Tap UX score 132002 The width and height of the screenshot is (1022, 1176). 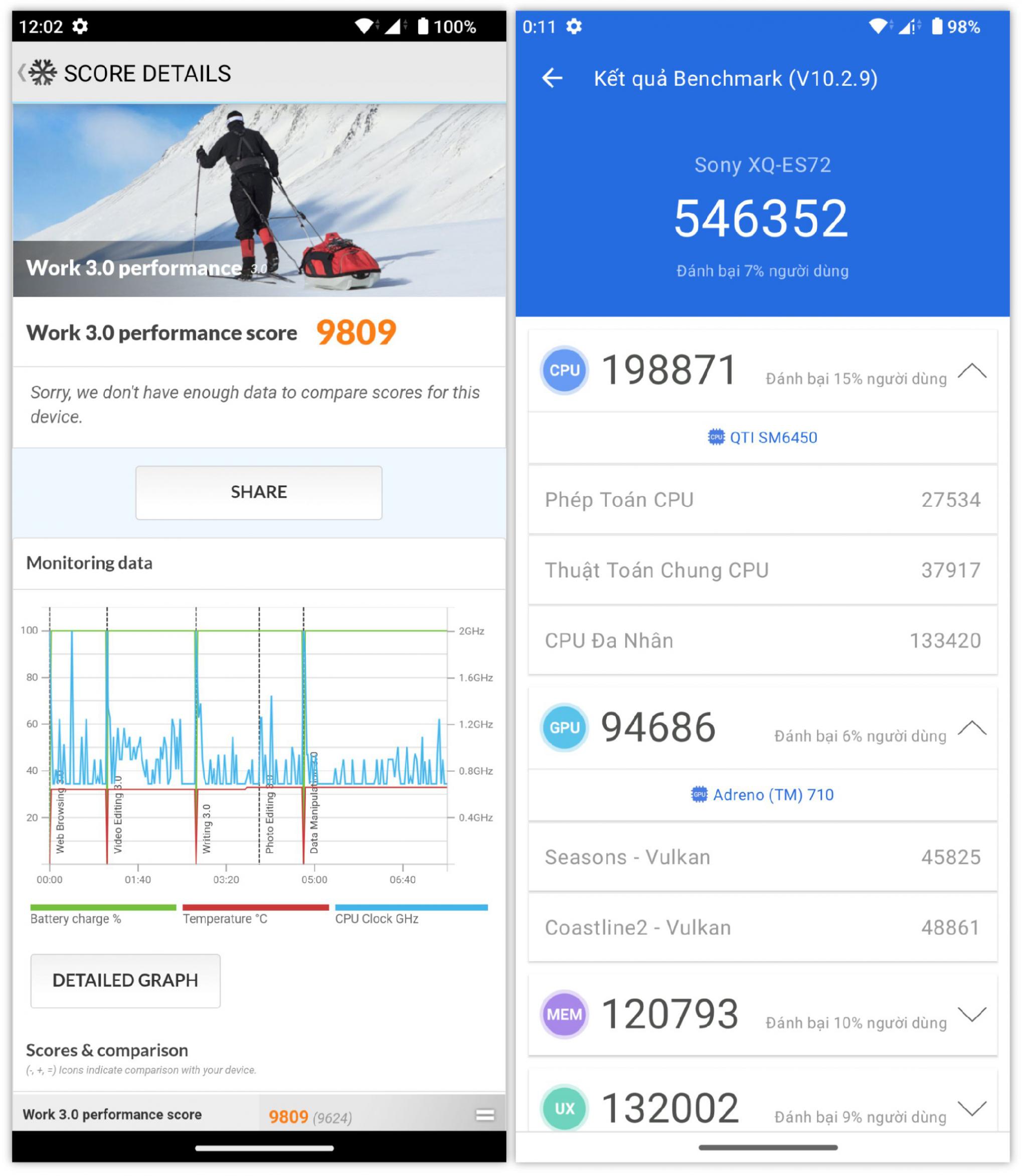(x=670, y=1108)
